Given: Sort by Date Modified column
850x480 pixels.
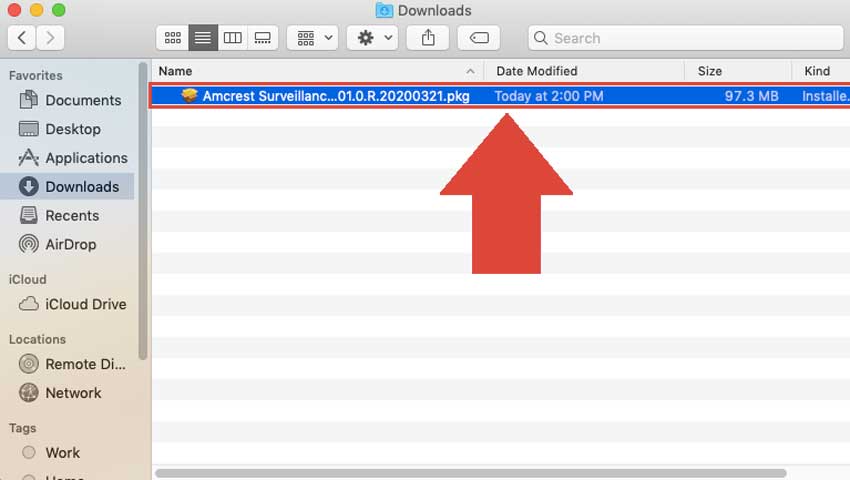Looking at the screenshot, I should 585,71.
